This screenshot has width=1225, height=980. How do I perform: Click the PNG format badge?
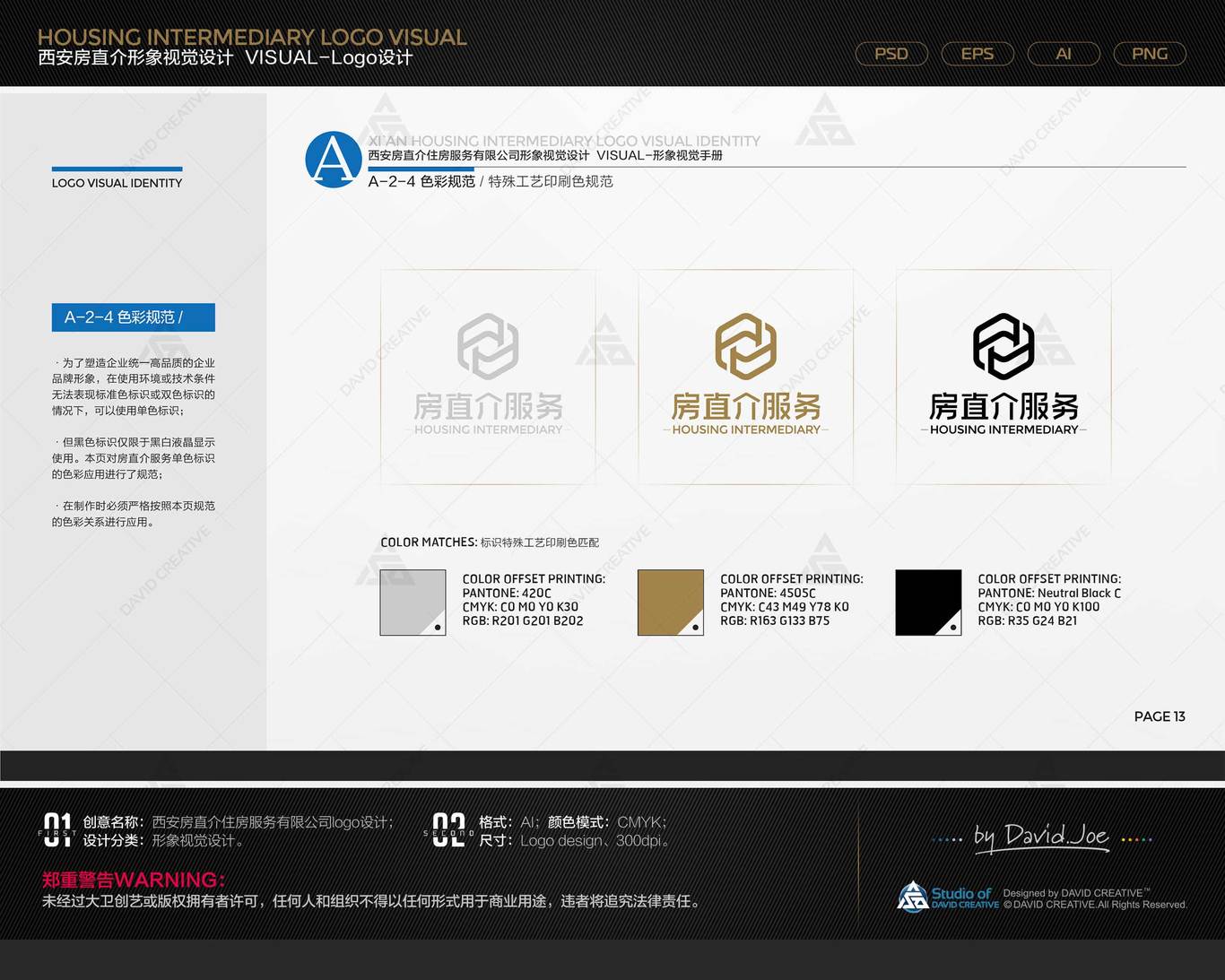(1150, 54)
